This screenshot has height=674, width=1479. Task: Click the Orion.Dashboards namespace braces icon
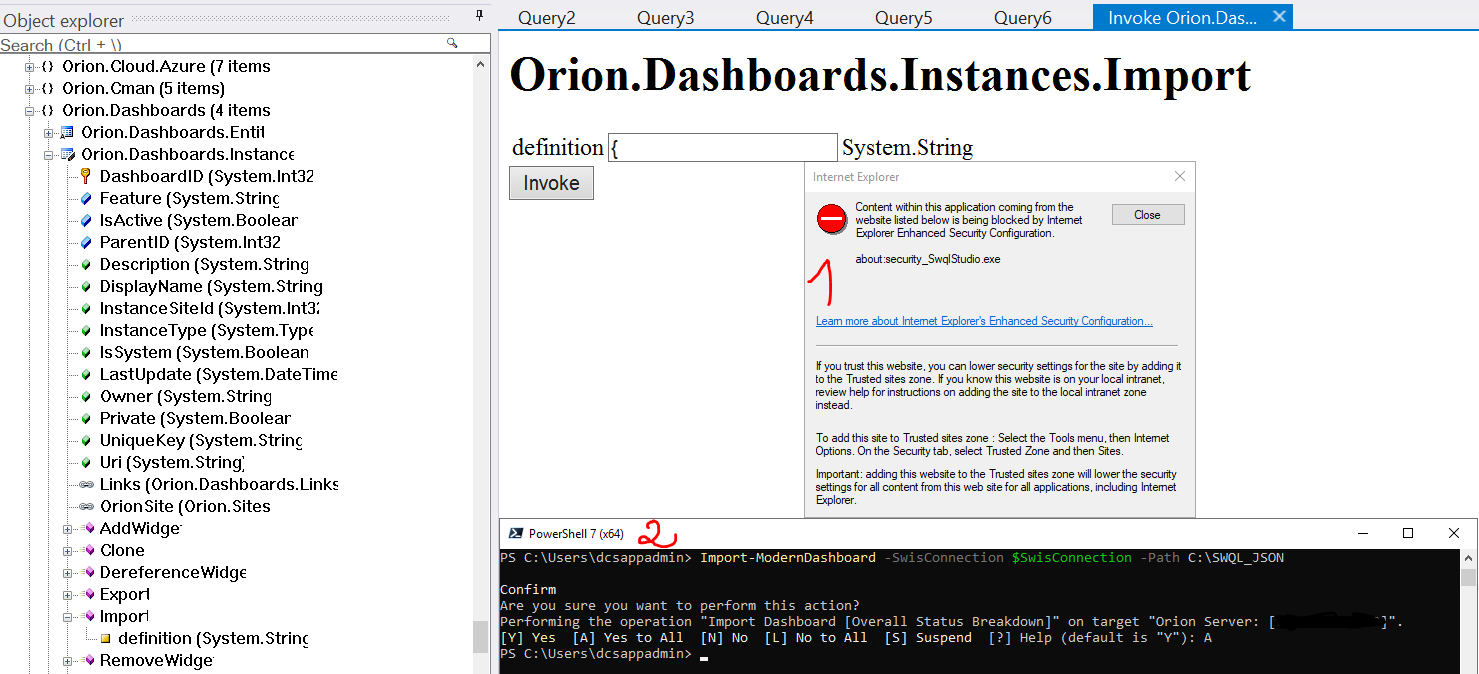pos(47,111)
